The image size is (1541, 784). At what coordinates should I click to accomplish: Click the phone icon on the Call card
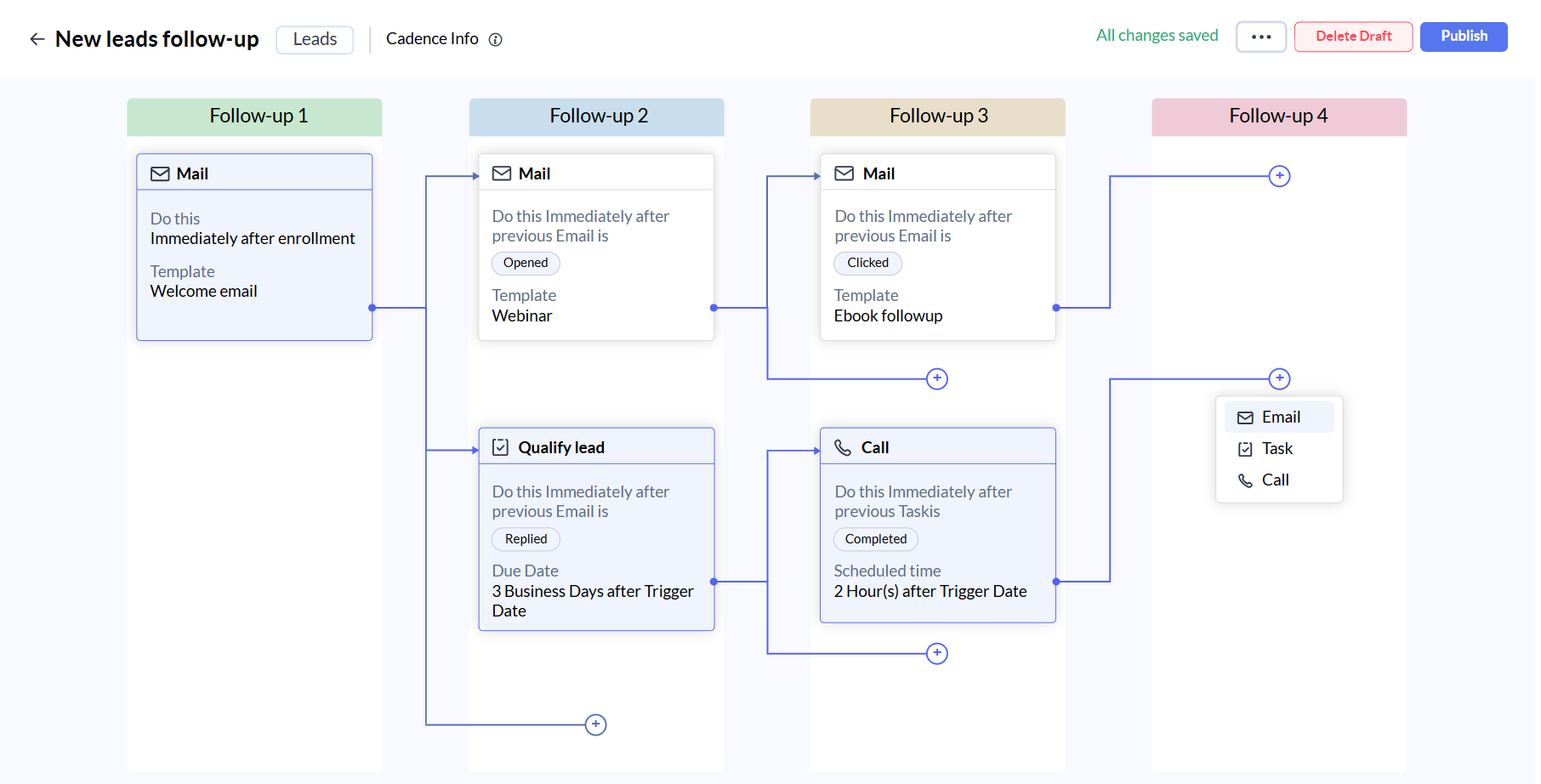coord(843,447)
